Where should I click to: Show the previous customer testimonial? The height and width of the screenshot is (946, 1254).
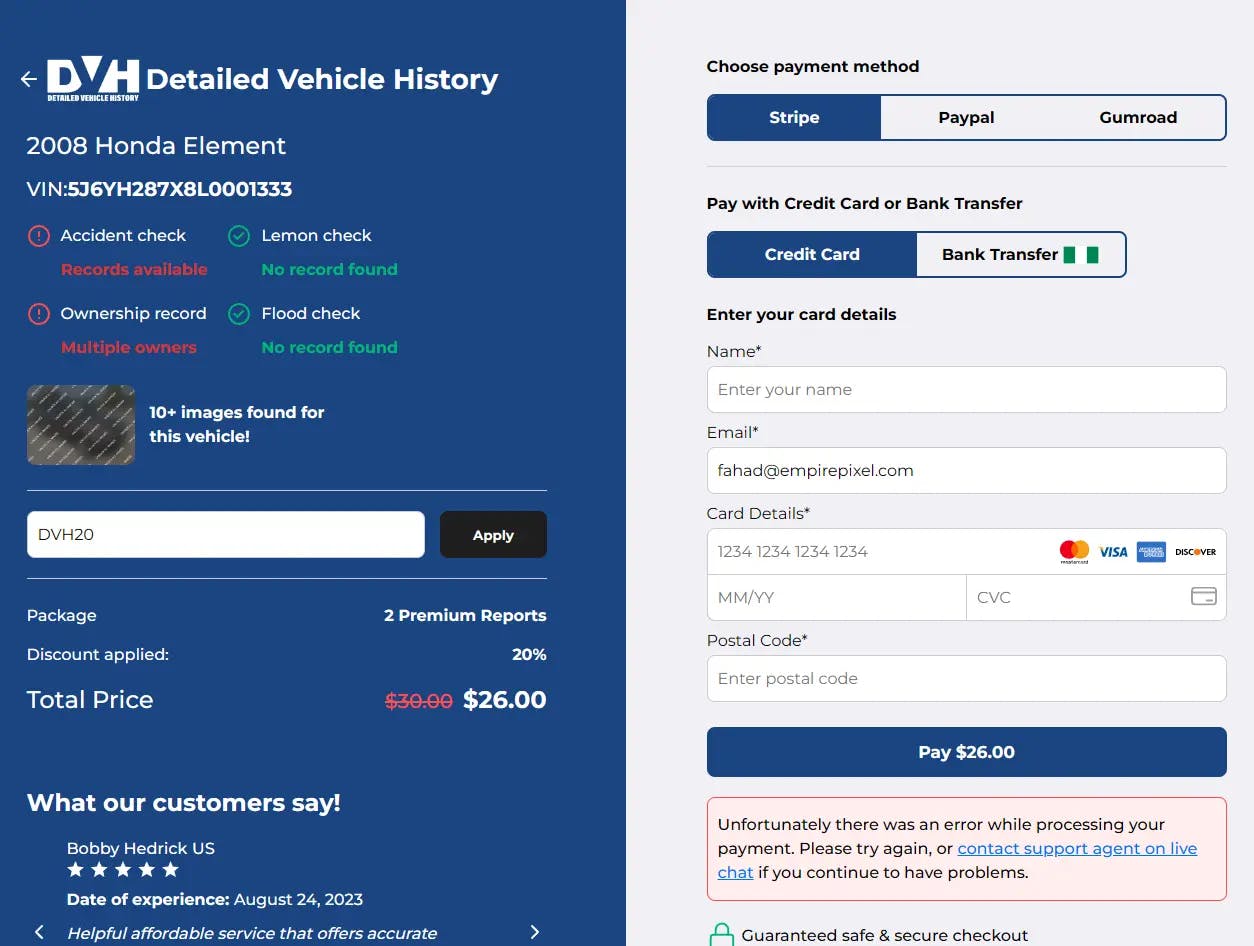point(38,931)
